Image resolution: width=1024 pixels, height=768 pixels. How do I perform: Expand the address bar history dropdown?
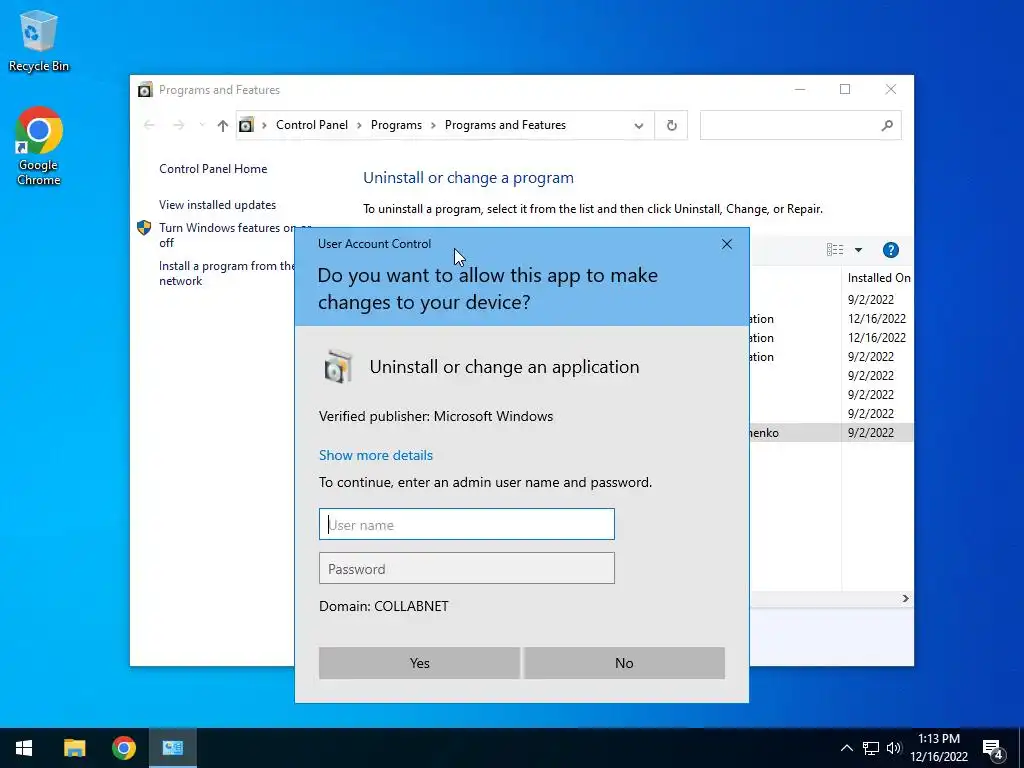click(639, 125)
